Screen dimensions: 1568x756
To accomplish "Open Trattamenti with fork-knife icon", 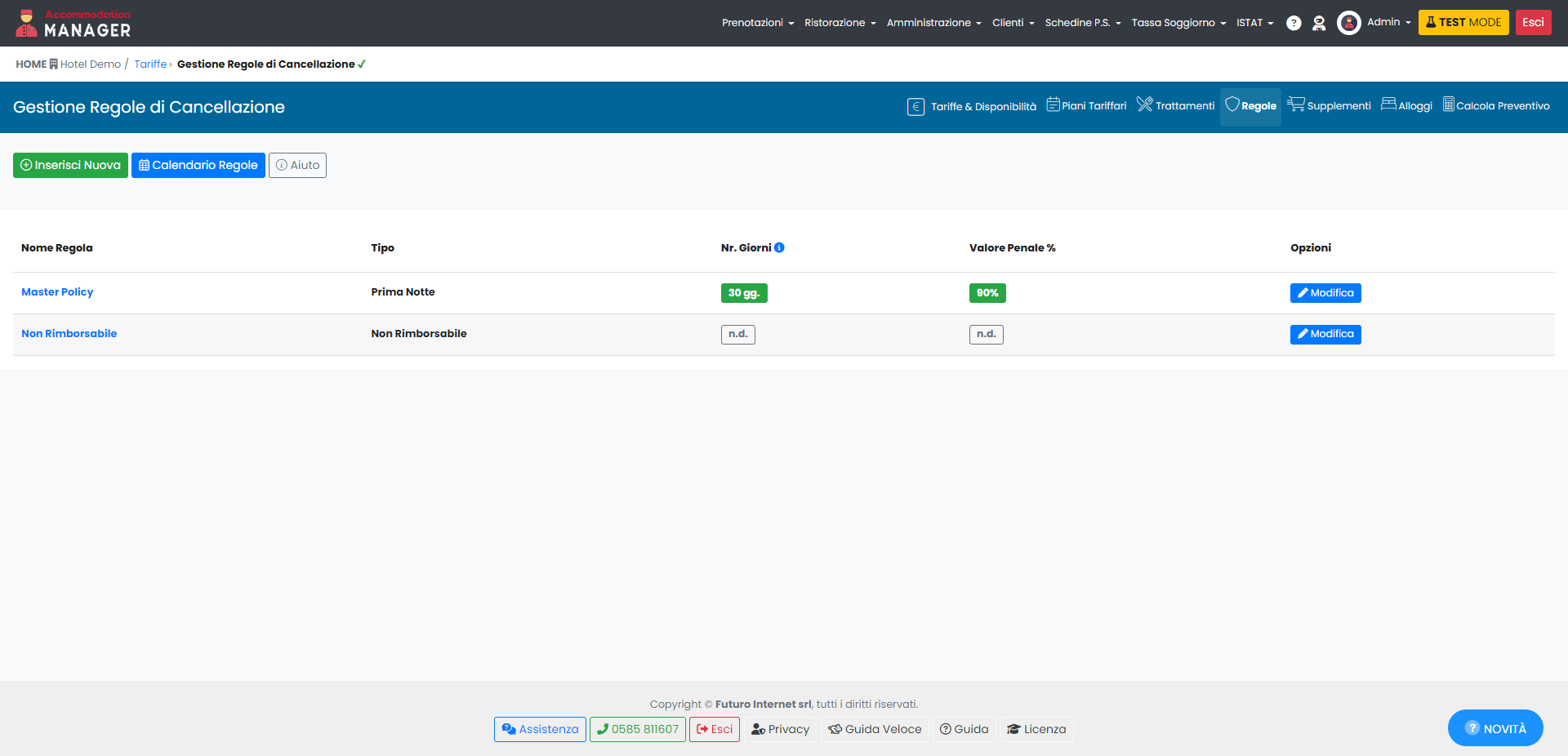I will tap(1175, 106).
